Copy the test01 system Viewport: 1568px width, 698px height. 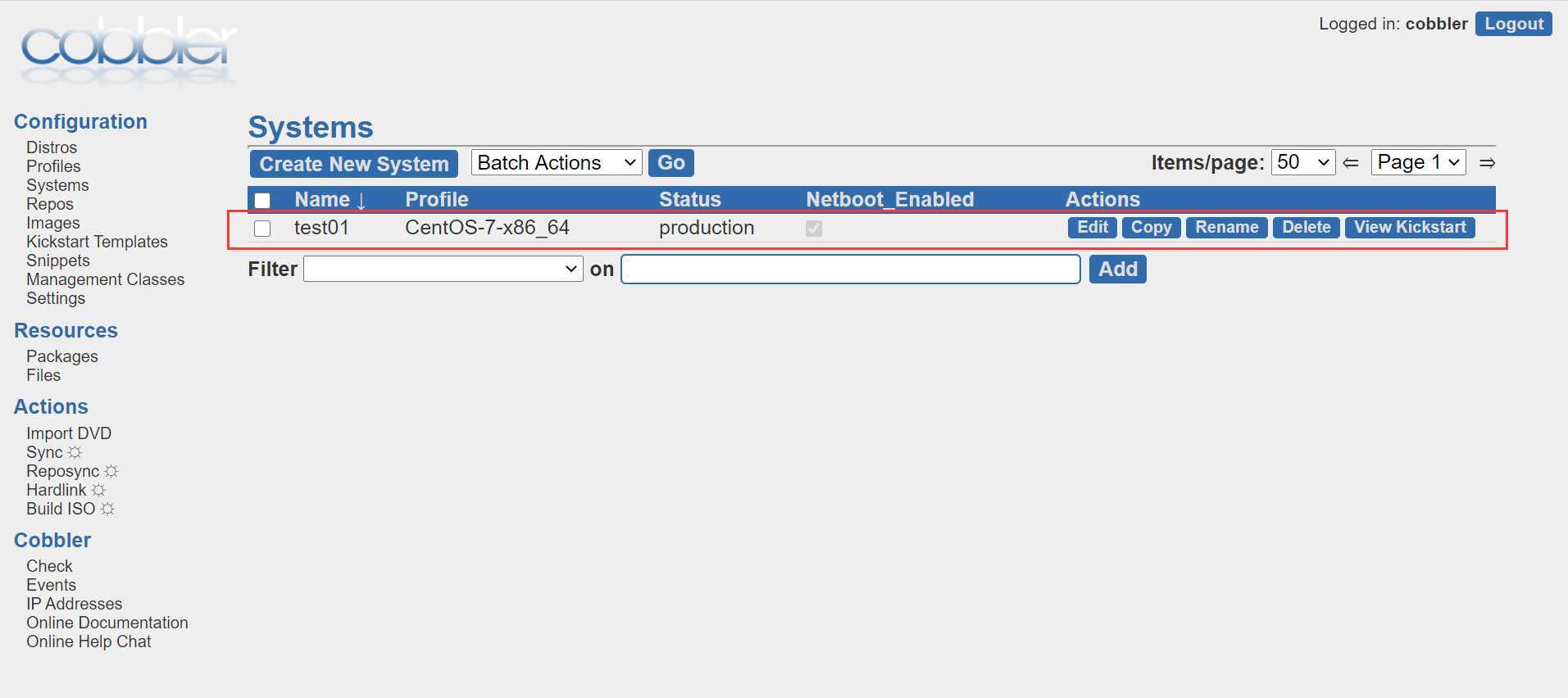[x=1152, y=228]
